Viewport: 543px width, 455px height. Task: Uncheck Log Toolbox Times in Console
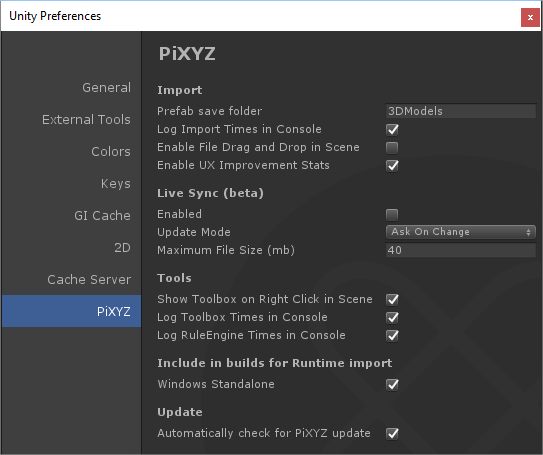(392, 318)
